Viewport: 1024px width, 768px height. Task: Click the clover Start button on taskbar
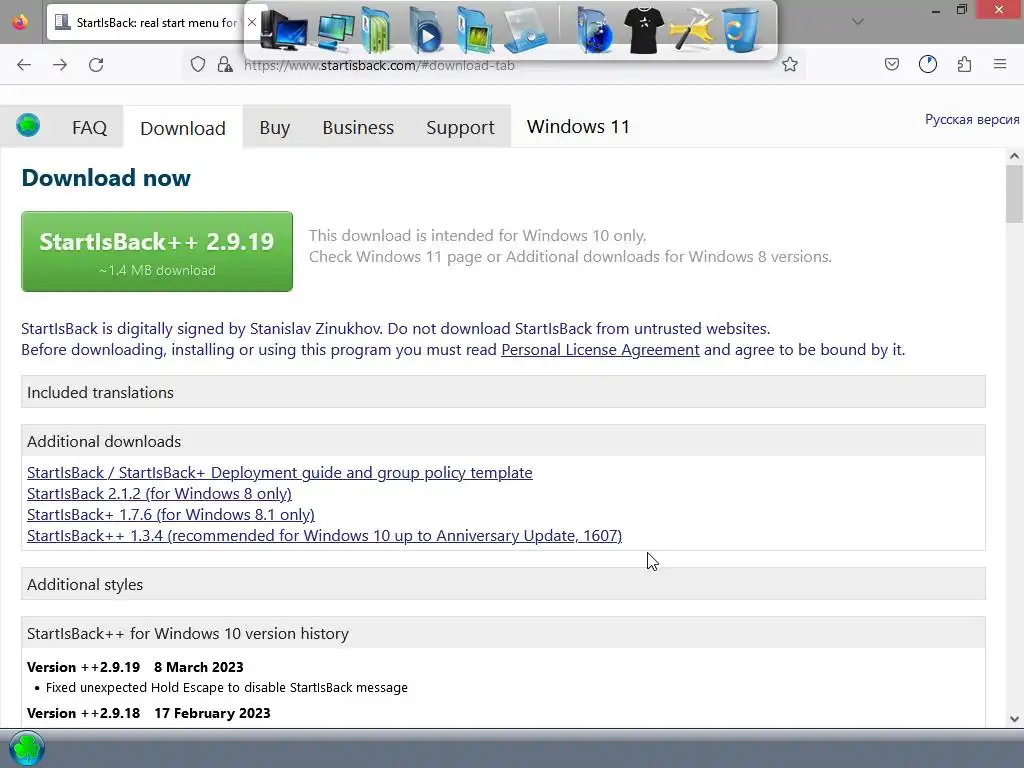tap(27, 748)
